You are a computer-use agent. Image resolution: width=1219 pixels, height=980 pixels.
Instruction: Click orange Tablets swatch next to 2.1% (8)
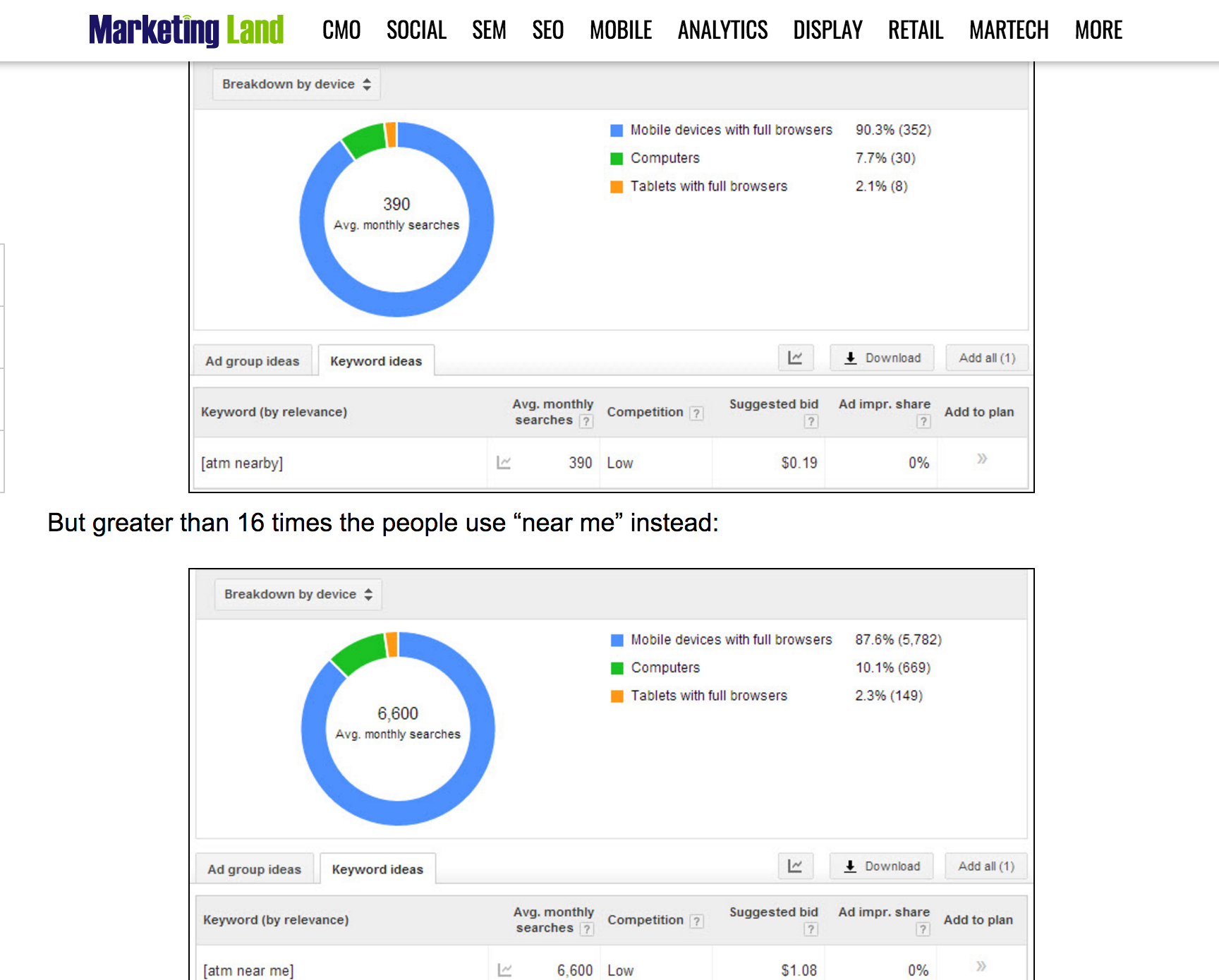click(x=617, y=187)
